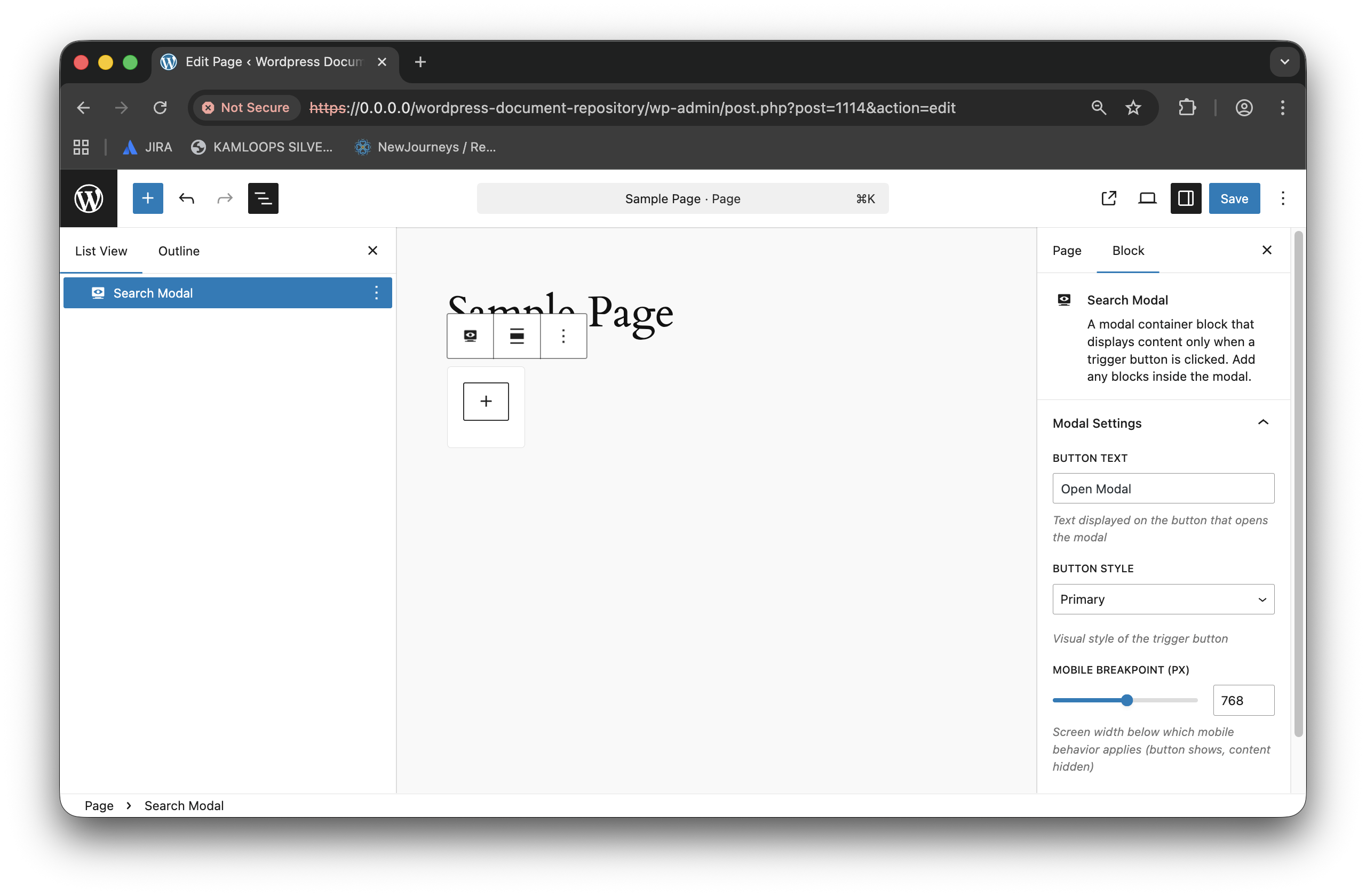Open the device preview laptop icon
Image resolution: width=1366 pixels, height=896 pixels.
tap(1147, 198)
